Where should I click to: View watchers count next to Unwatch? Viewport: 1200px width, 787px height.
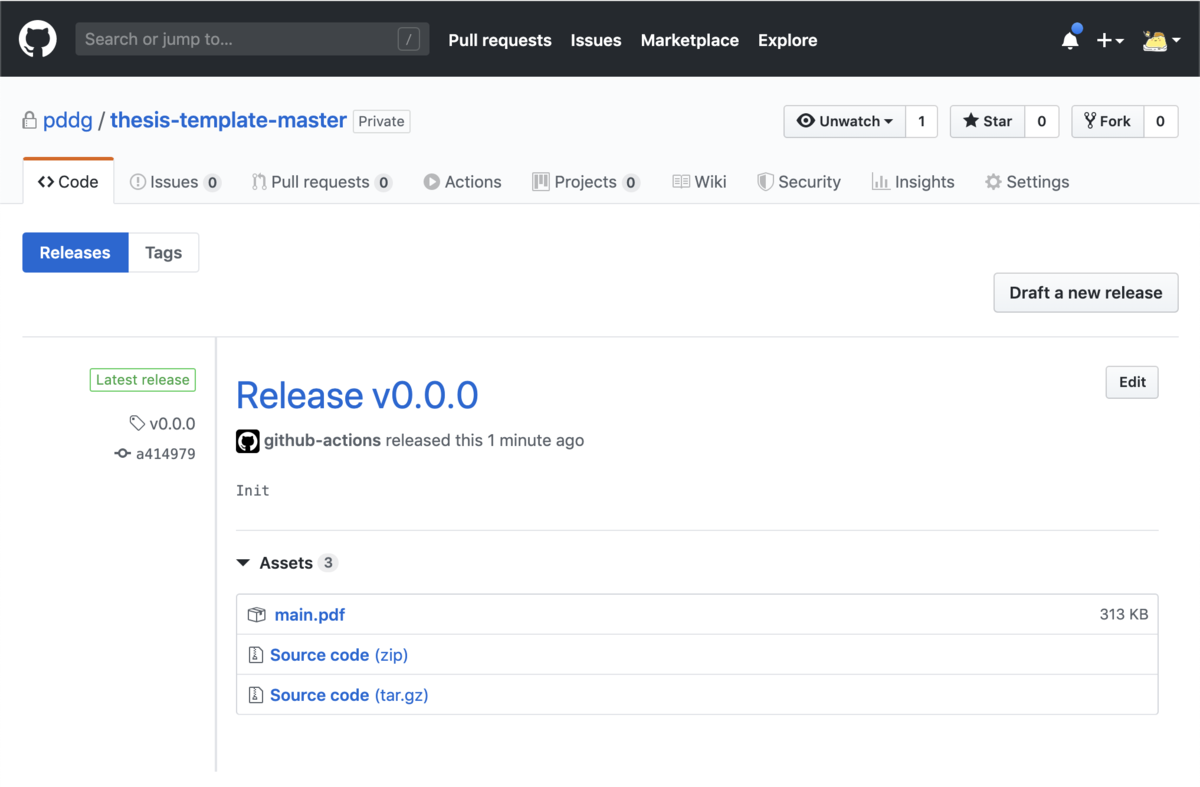(921, 121)
